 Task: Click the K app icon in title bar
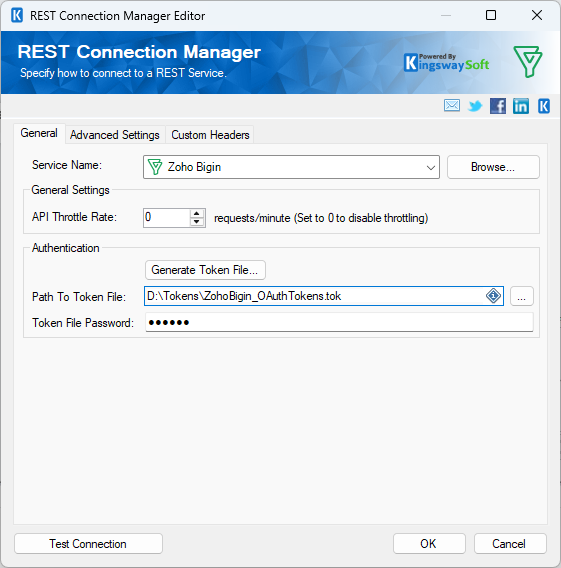coord(17,16)
